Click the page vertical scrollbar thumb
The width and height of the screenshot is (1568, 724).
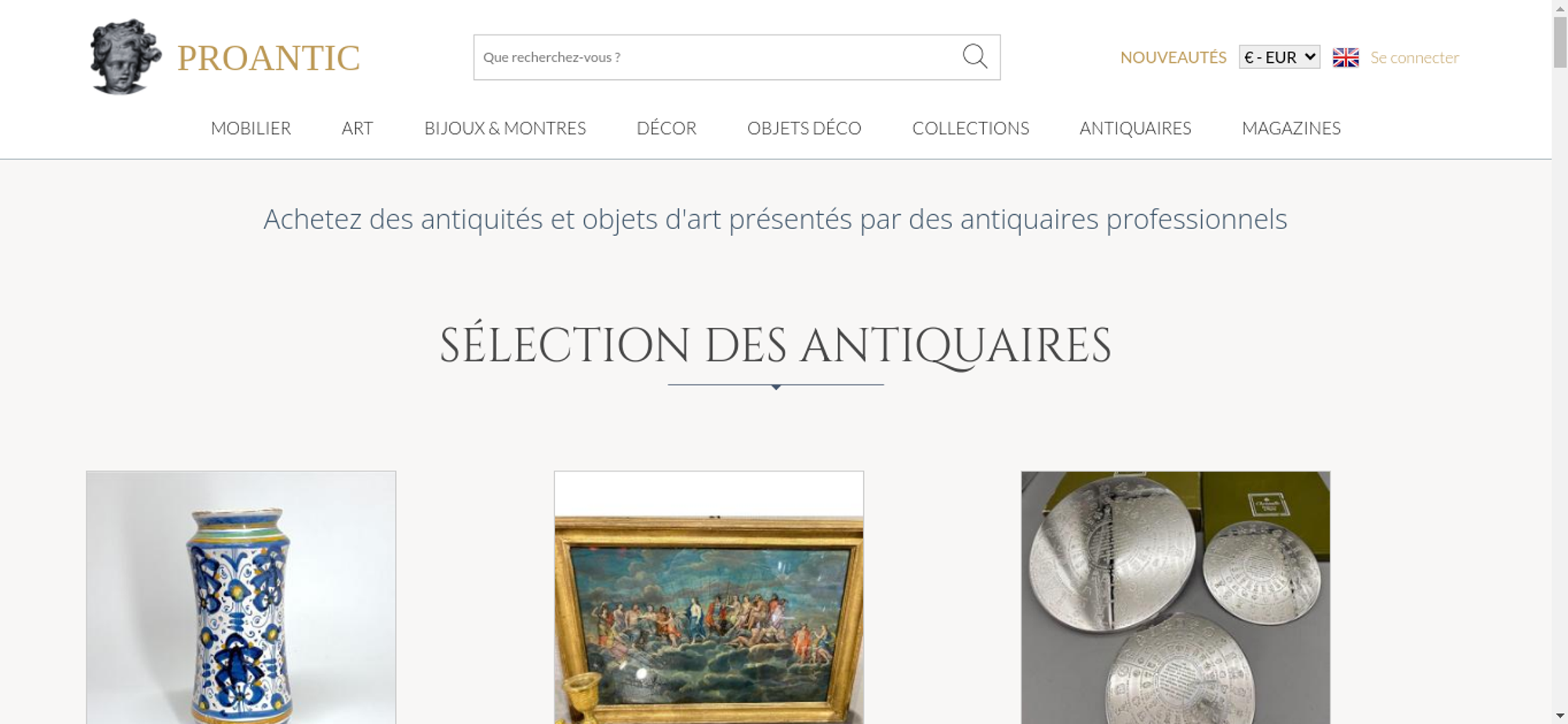[x=1560, y=42]
